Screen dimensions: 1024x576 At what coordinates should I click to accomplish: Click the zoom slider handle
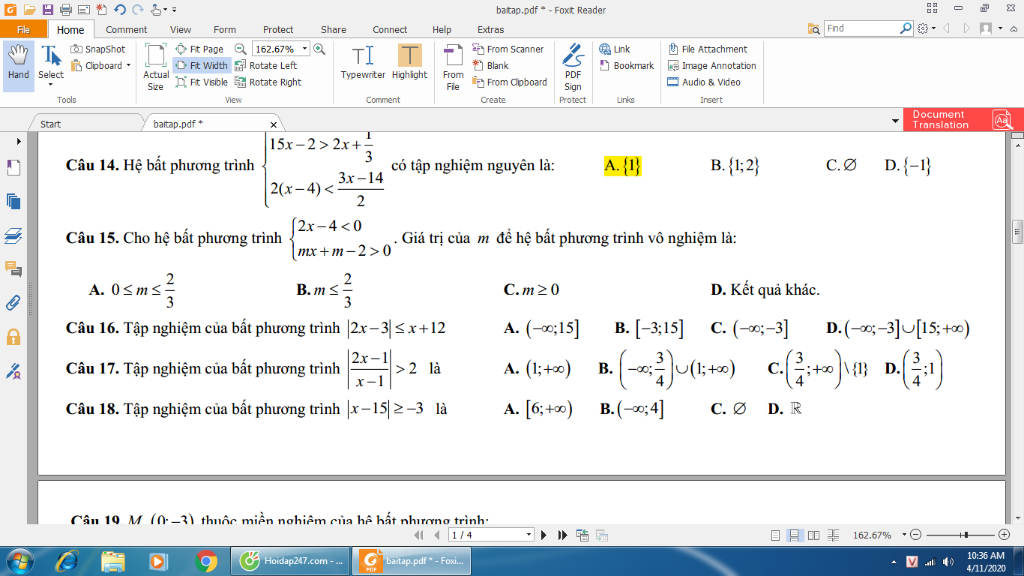pos(965,535)
